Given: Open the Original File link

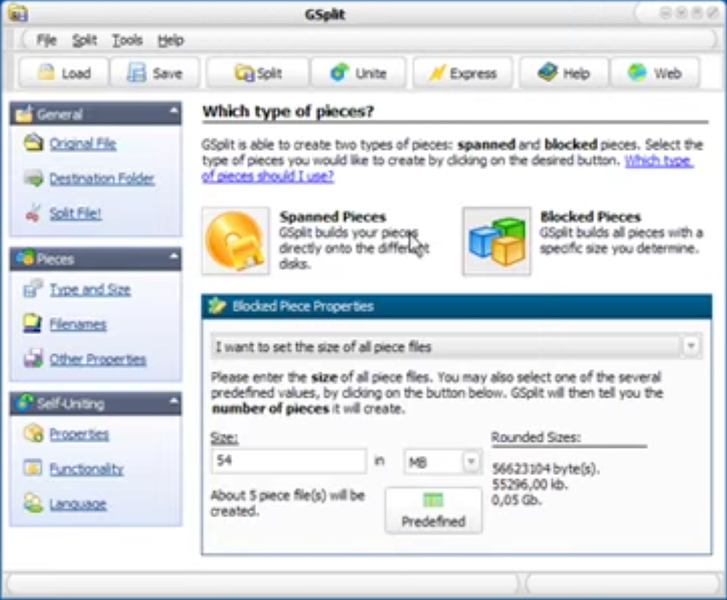Looking at the screenshot, I should 83,144.
